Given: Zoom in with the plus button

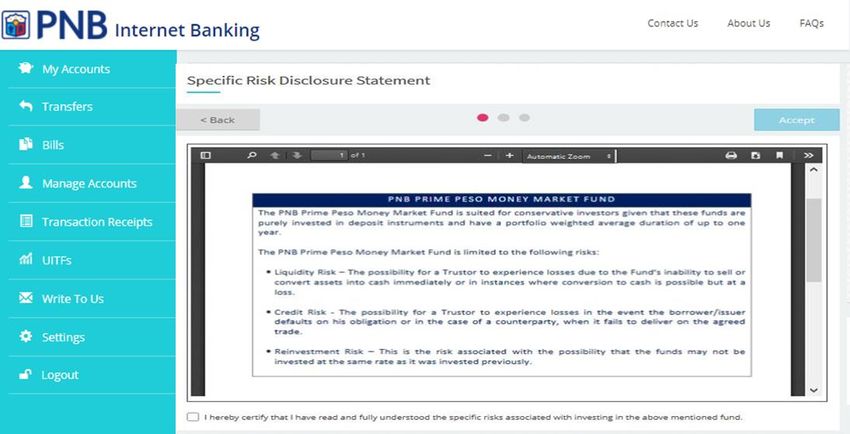Looking at the screenshot, I should pos(509,156).
